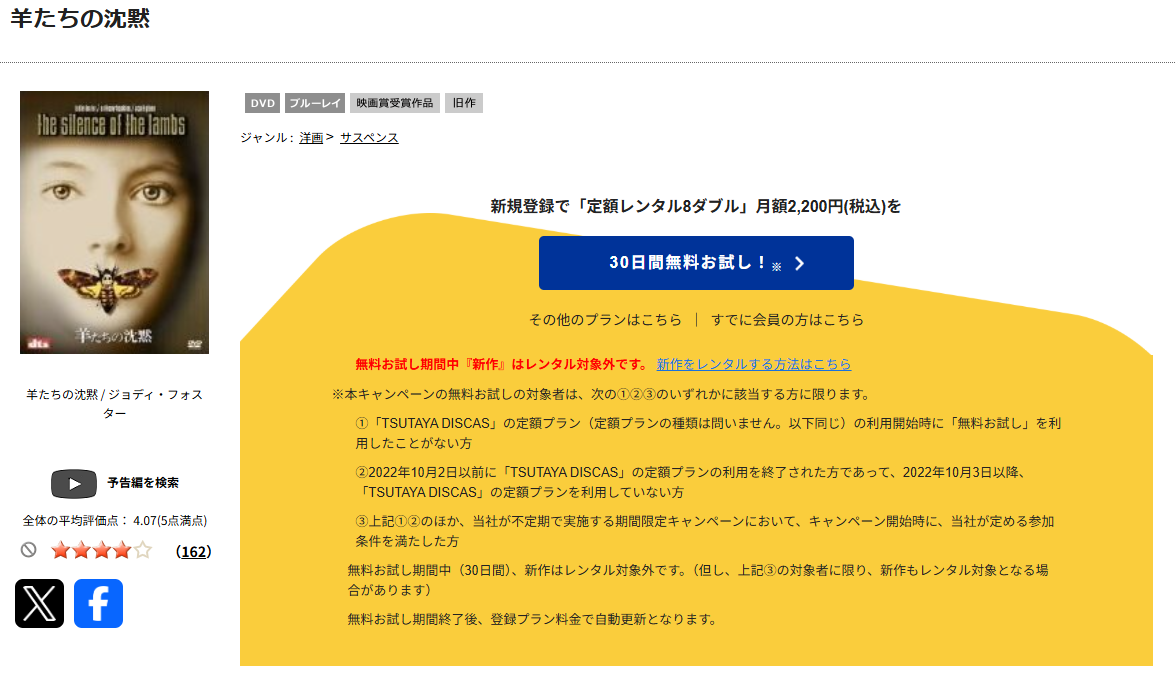Open the 162 reviews count link
Viewport: 1175px width, 675px height.
pyautogui.click(x=193, y=551)
